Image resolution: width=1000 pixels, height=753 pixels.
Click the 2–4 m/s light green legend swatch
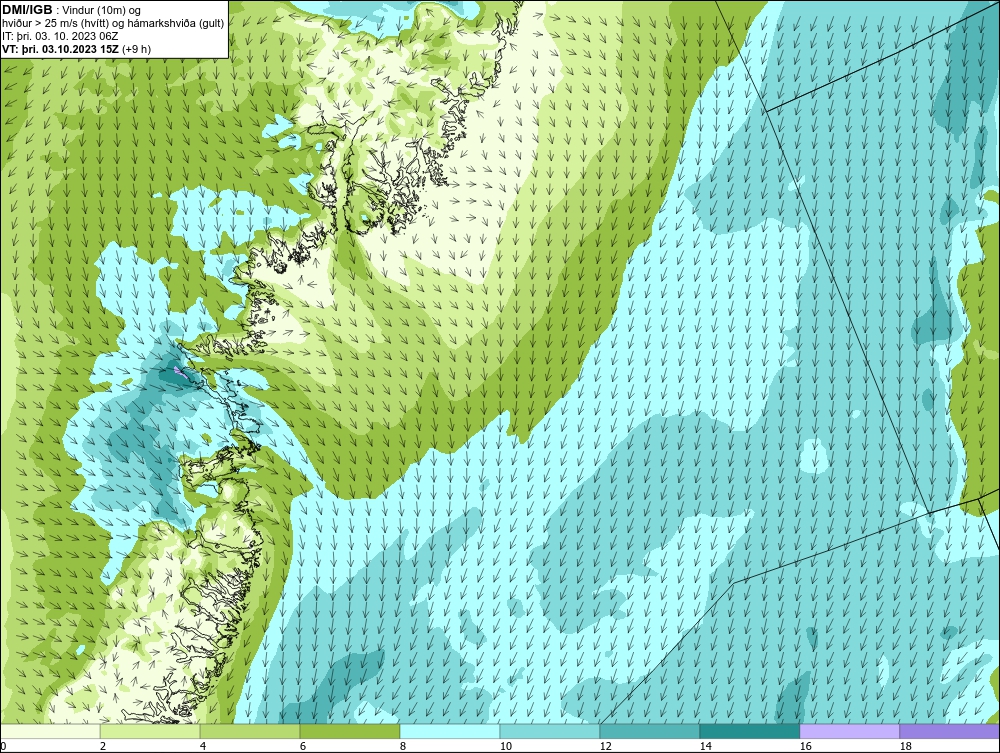(150, 731)
